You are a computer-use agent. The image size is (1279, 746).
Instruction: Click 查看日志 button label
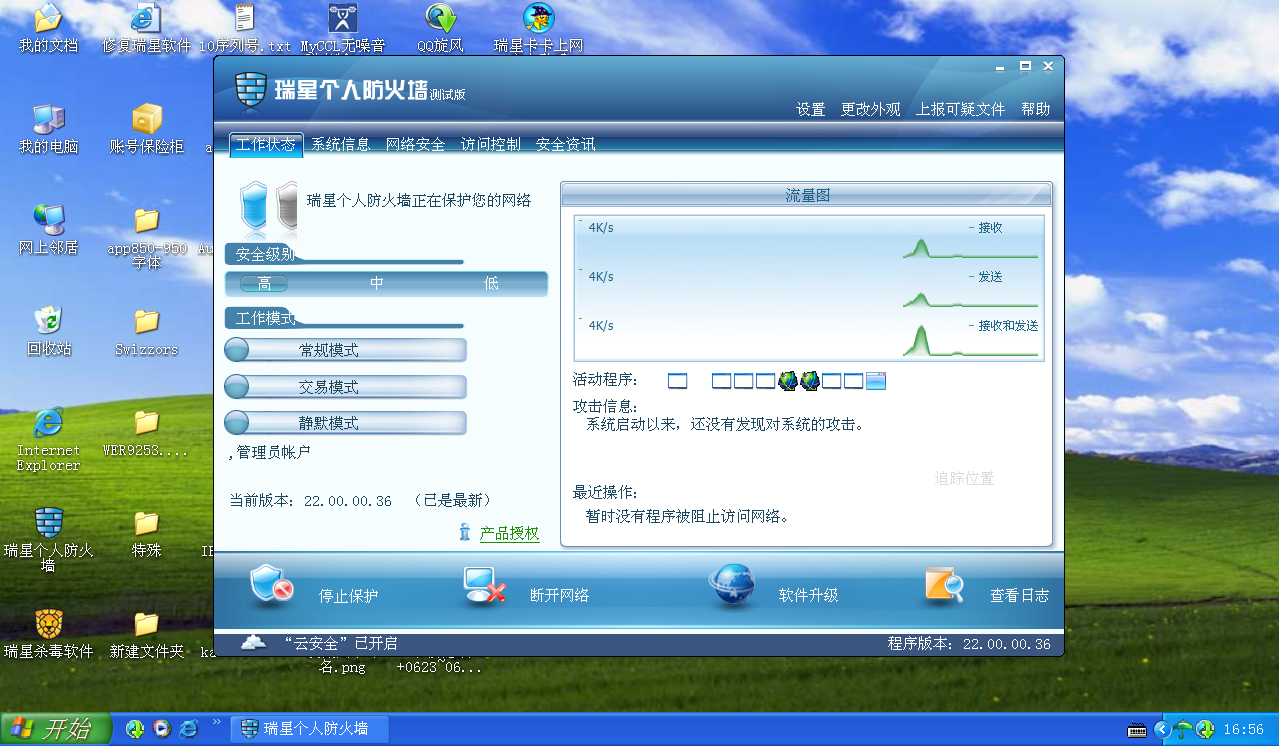tap(1020, 596)
